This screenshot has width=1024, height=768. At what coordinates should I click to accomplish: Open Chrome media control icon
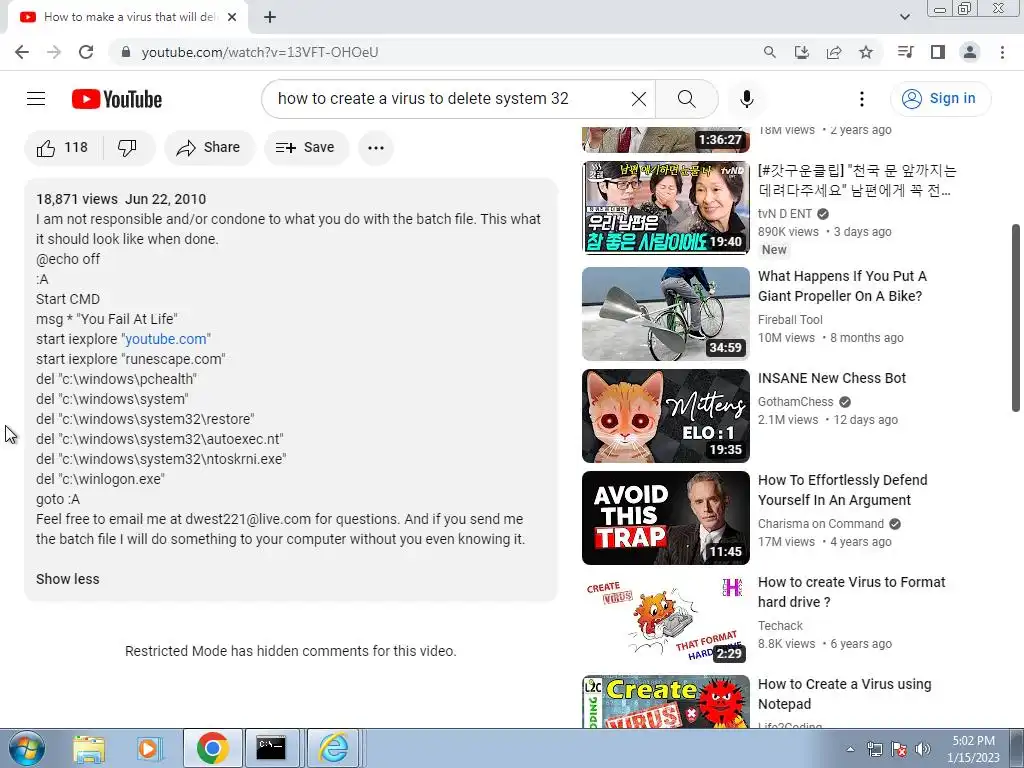906,52
